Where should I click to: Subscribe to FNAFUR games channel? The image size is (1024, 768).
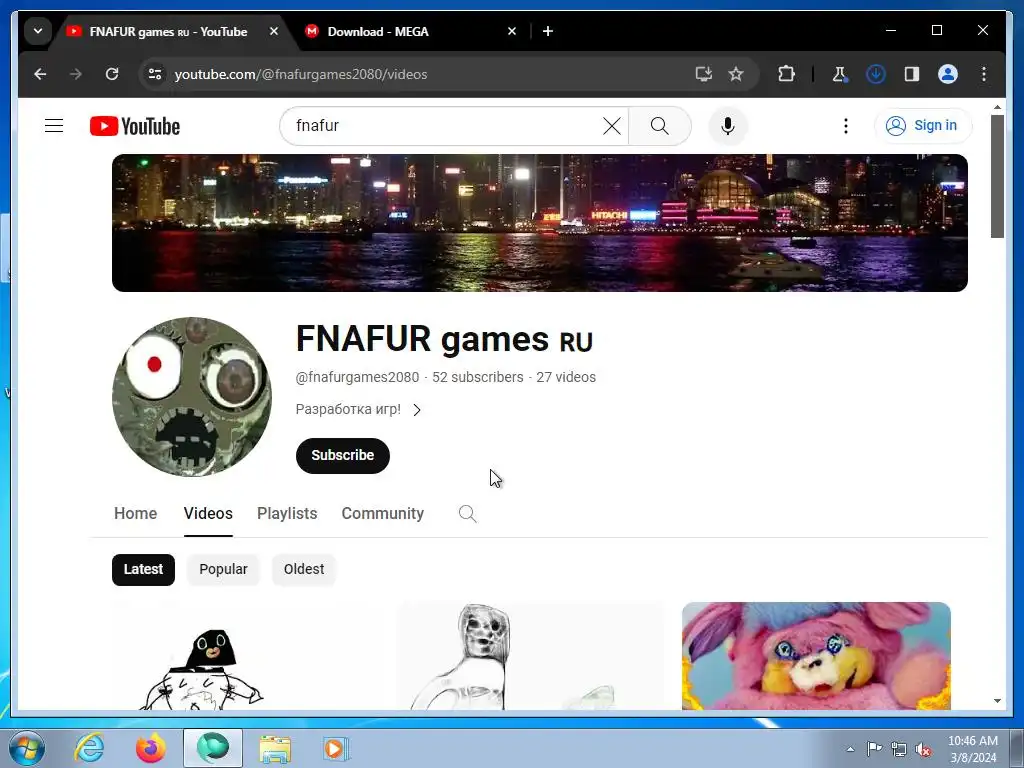(343, 455)
